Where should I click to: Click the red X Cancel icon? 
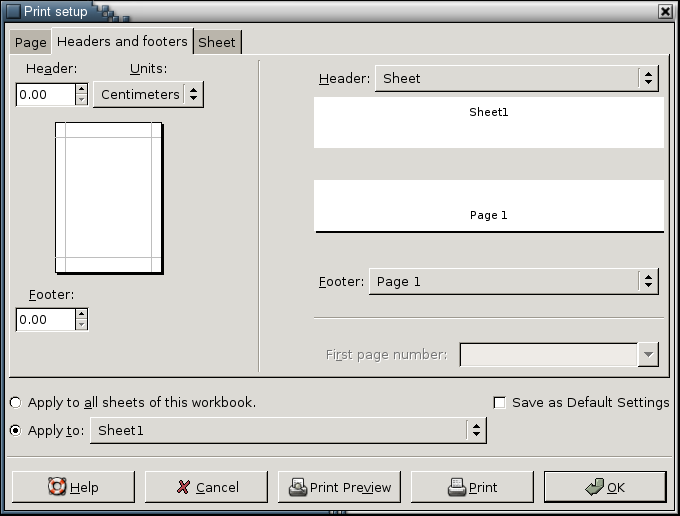(183, 487)
